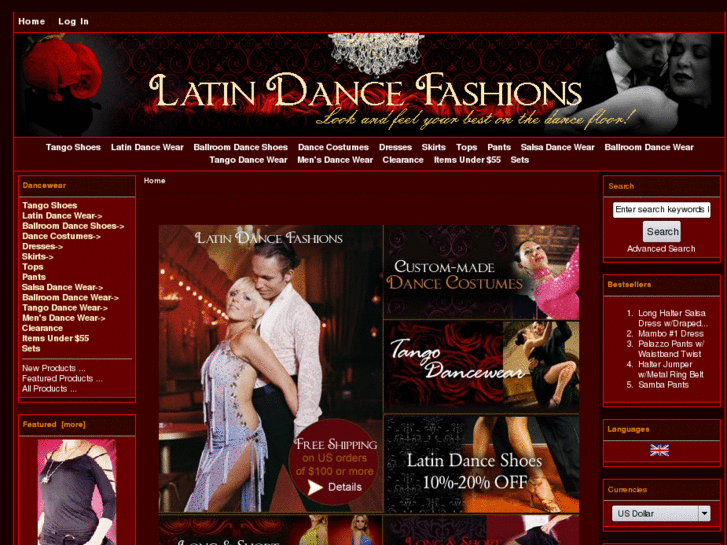
Task: Open Latin Dance Wear in top navigation
Action: pyautogui.click(x=147, y=147)
